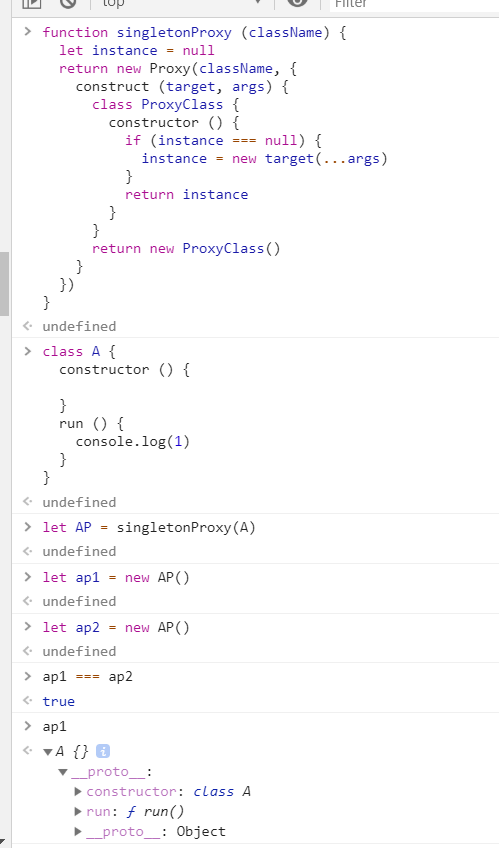
Task: Click 'return new ProxyClass()' code line
Action: pyautogui.click(x=186, y=249)
